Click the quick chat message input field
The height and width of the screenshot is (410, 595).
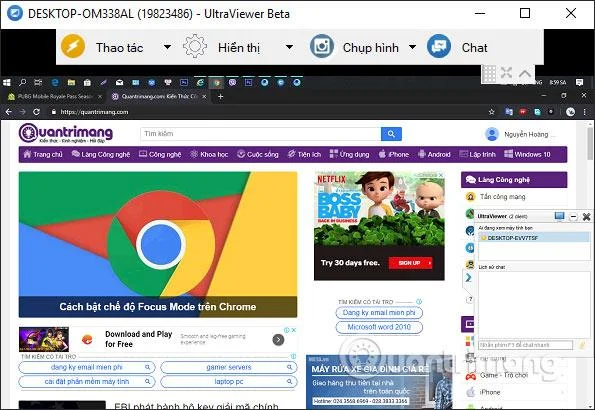[526, 345]
